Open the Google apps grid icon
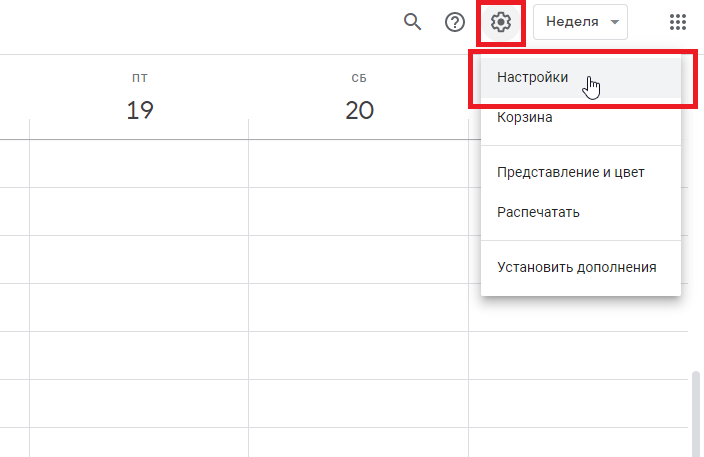704x457 pixels. (x=678, y=22)
